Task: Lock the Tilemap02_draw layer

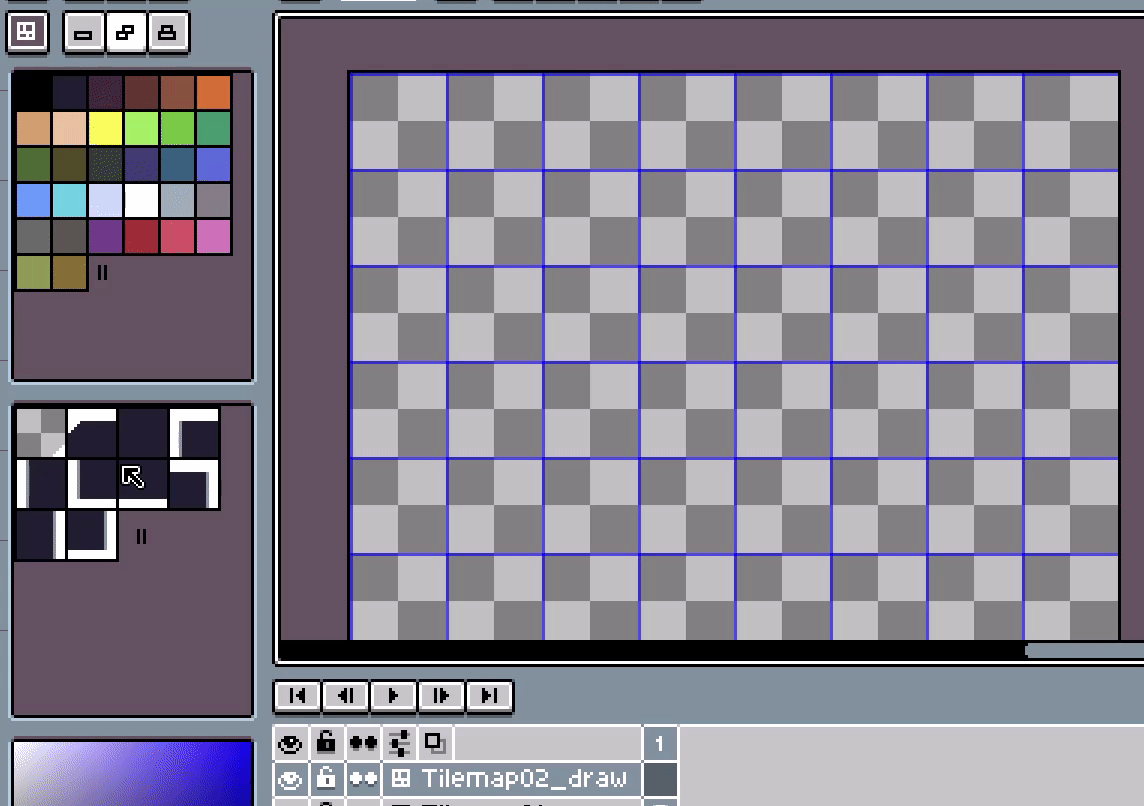Action: (x=325, y=779)
